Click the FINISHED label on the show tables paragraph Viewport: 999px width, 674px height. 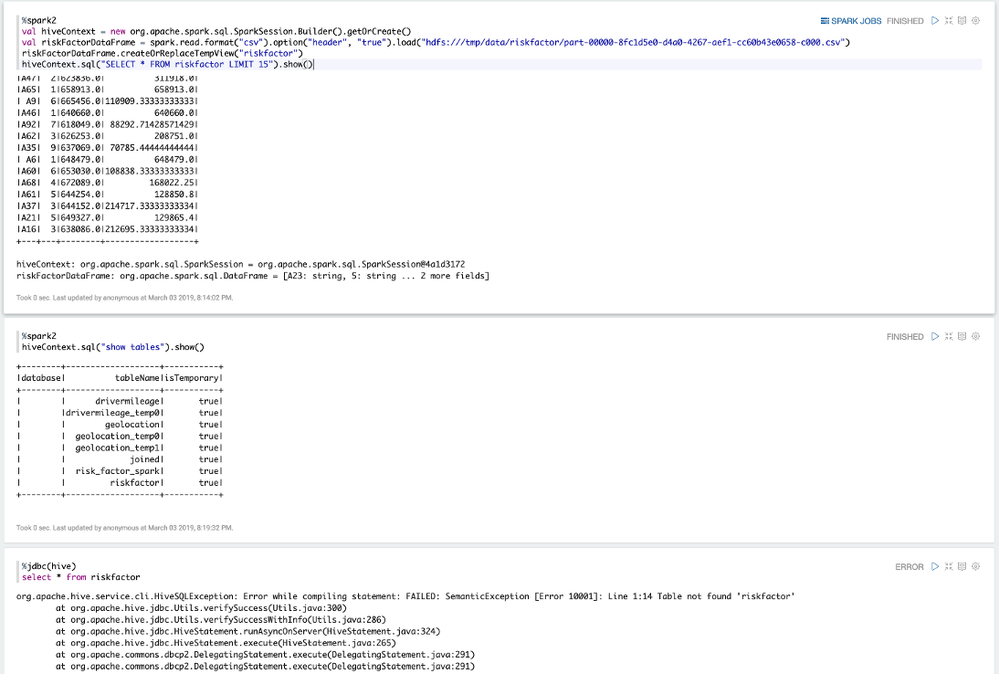coord(905,337)
